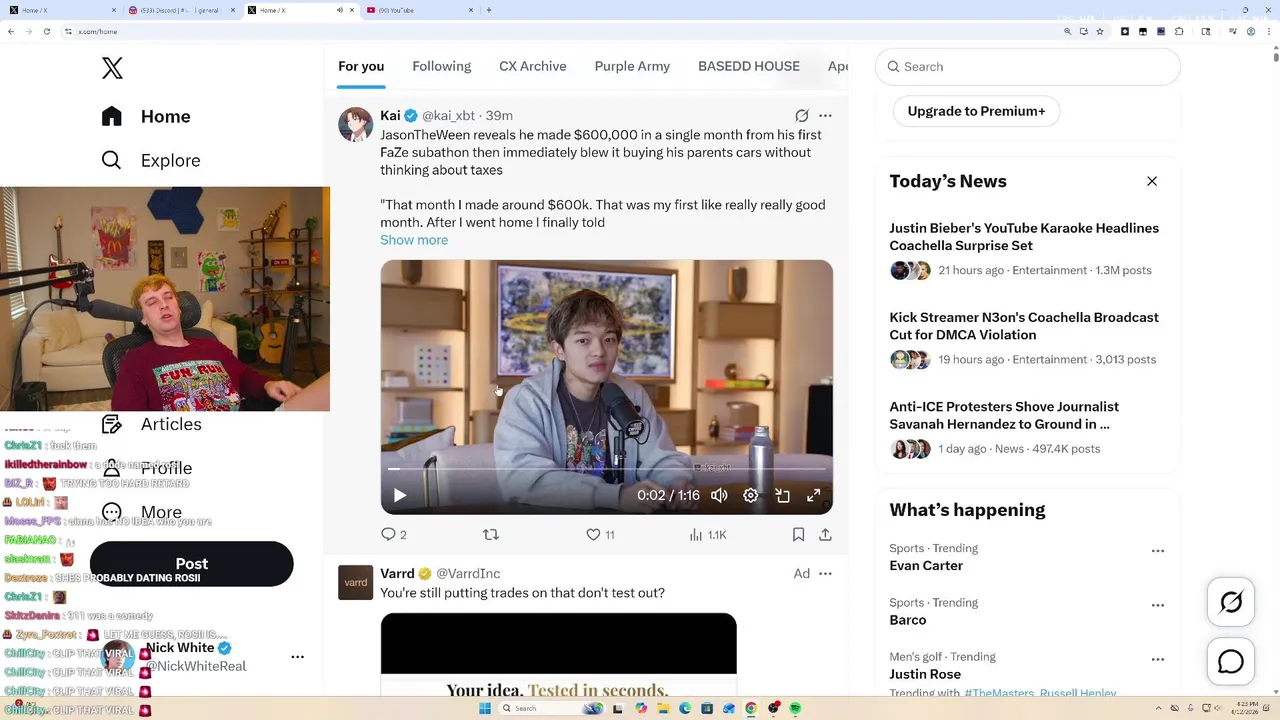Click Kai's profile avatar

coord(355,124)
